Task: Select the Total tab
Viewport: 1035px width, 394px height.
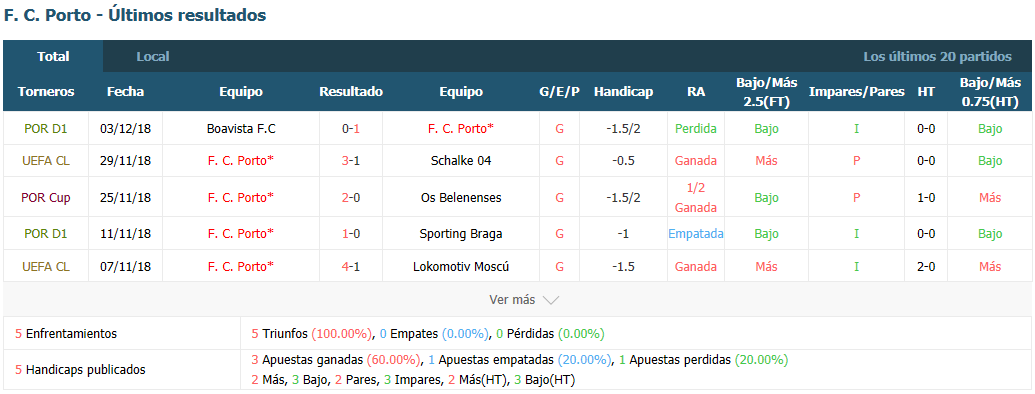Action: [53, 57]
